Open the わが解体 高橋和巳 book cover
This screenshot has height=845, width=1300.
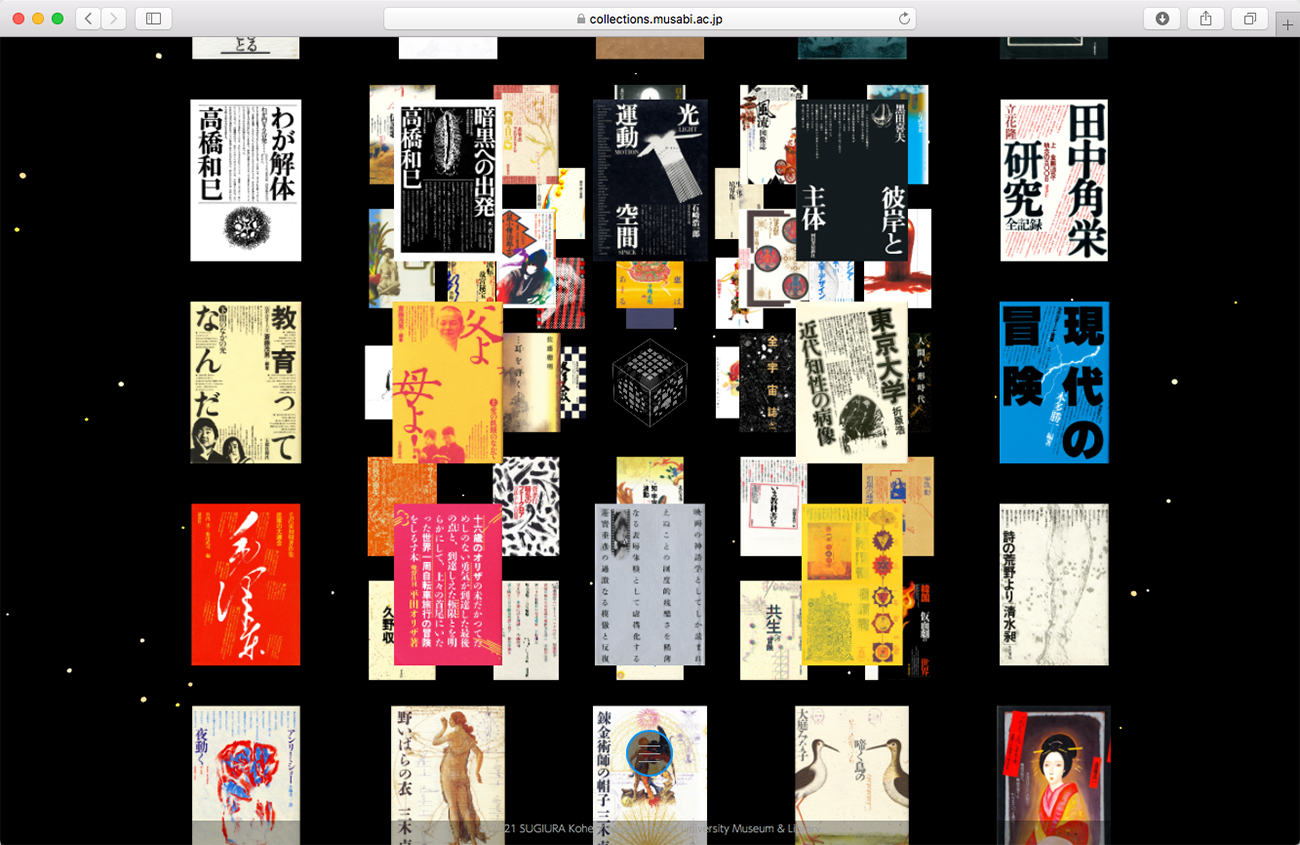tap(246, 180)
